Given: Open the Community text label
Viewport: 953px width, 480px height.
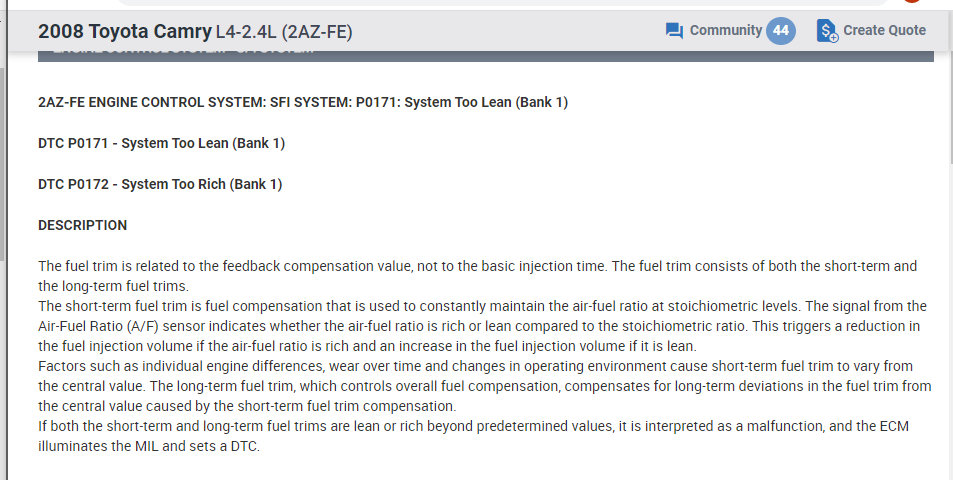Looking at the screenshot, I should (x=725, y=30).
